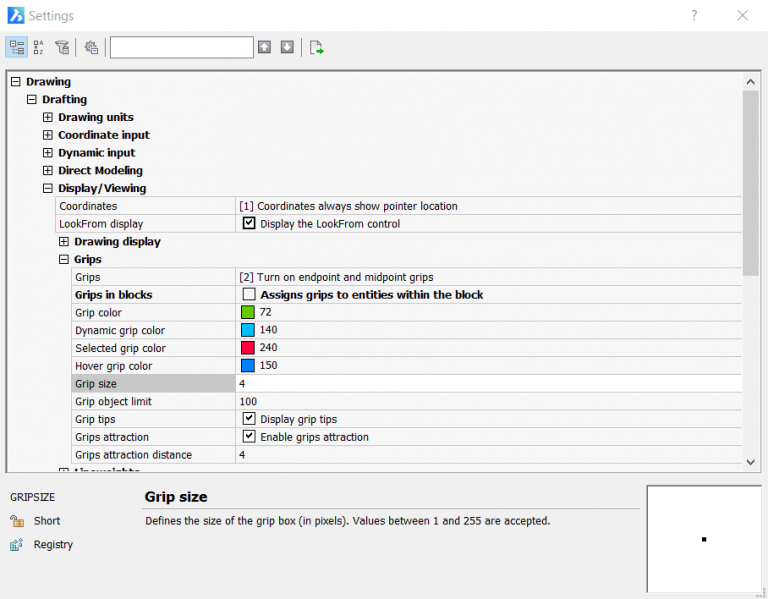Click the help question mark

click(694, 15)
